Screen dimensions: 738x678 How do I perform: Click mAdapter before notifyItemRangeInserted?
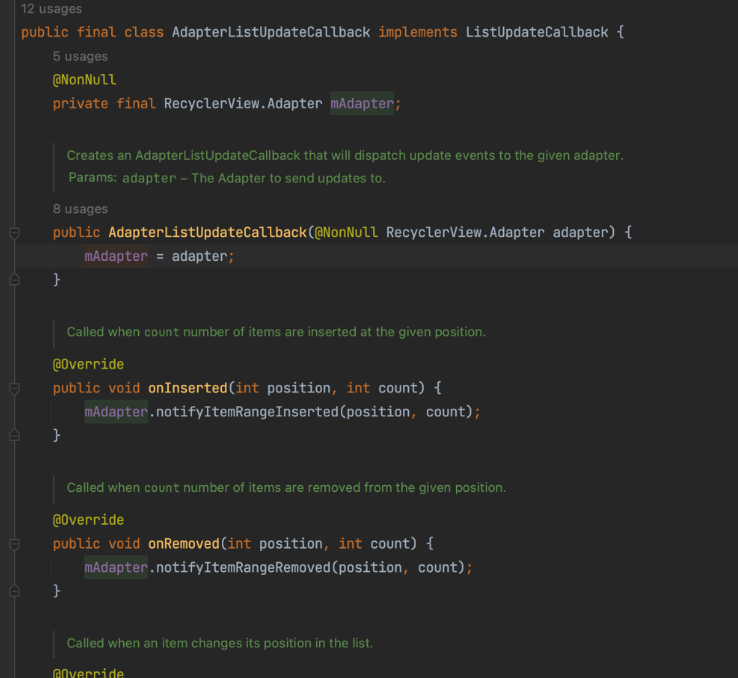pos(116,412)
